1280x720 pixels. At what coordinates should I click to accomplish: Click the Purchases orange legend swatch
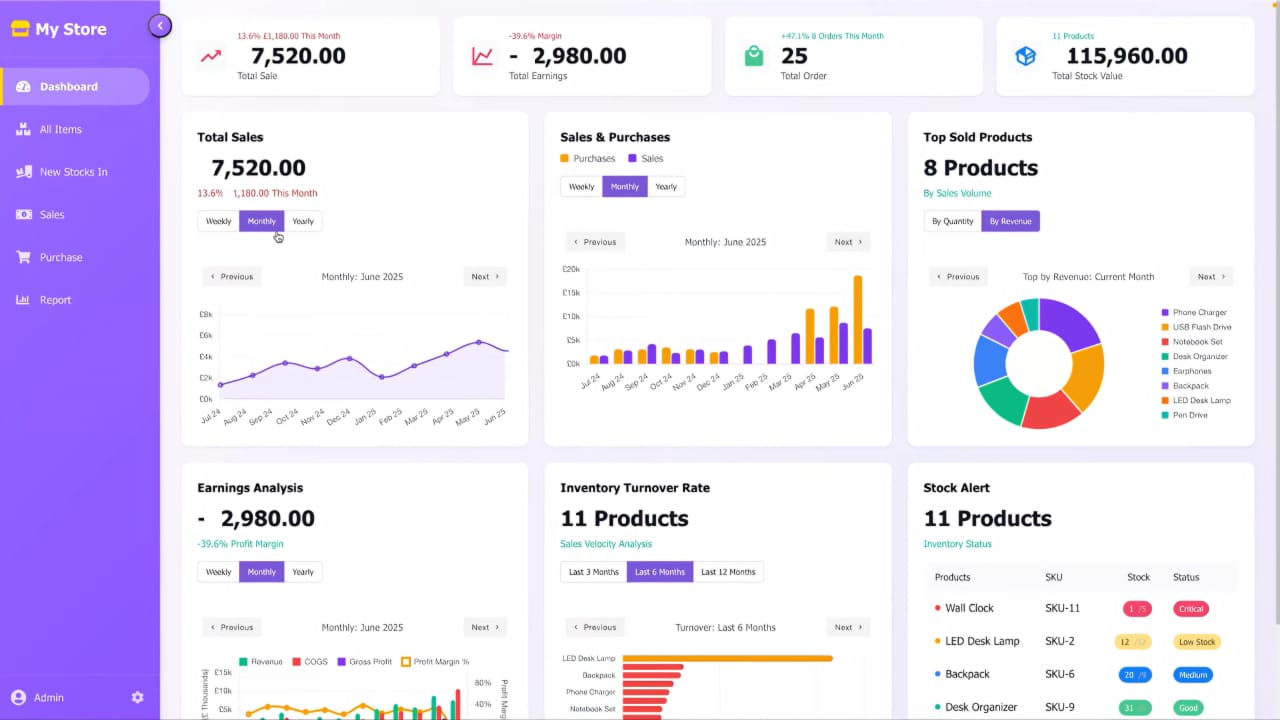coord(565,159)
